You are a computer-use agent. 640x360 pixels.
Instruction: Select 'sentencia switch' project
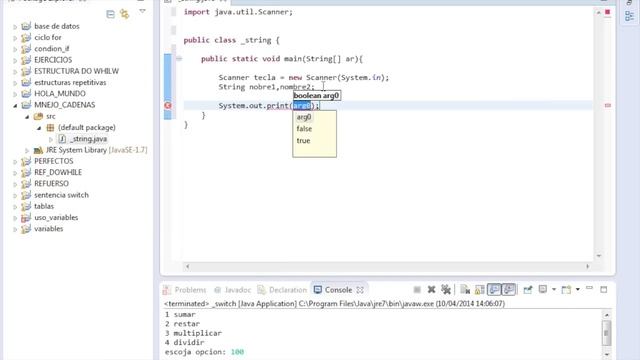click(61, 195)
